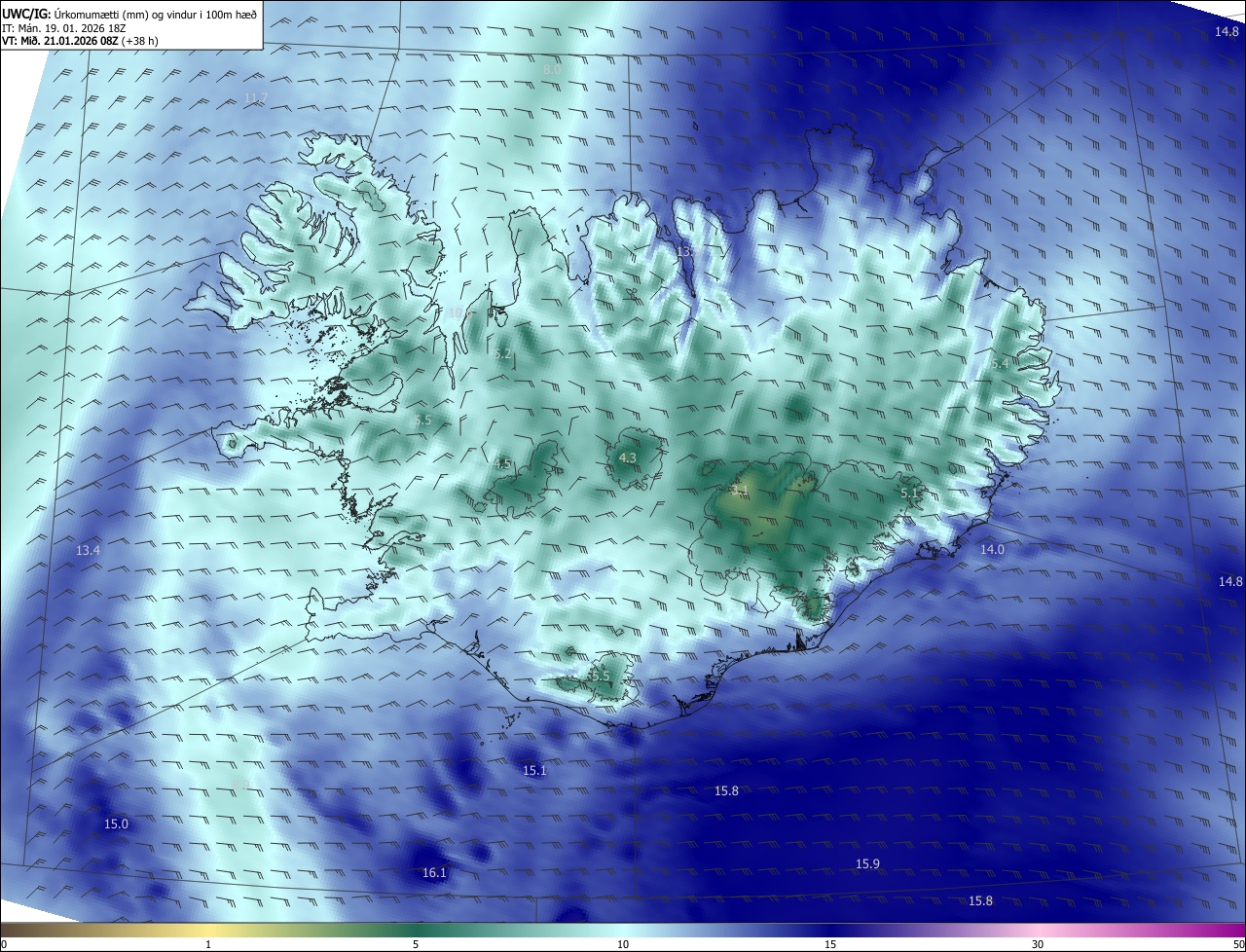Viewport: 1246px width, 952px height.
Task: Click the 16.1 value label on the map
Action: click(x=434, y=873)
